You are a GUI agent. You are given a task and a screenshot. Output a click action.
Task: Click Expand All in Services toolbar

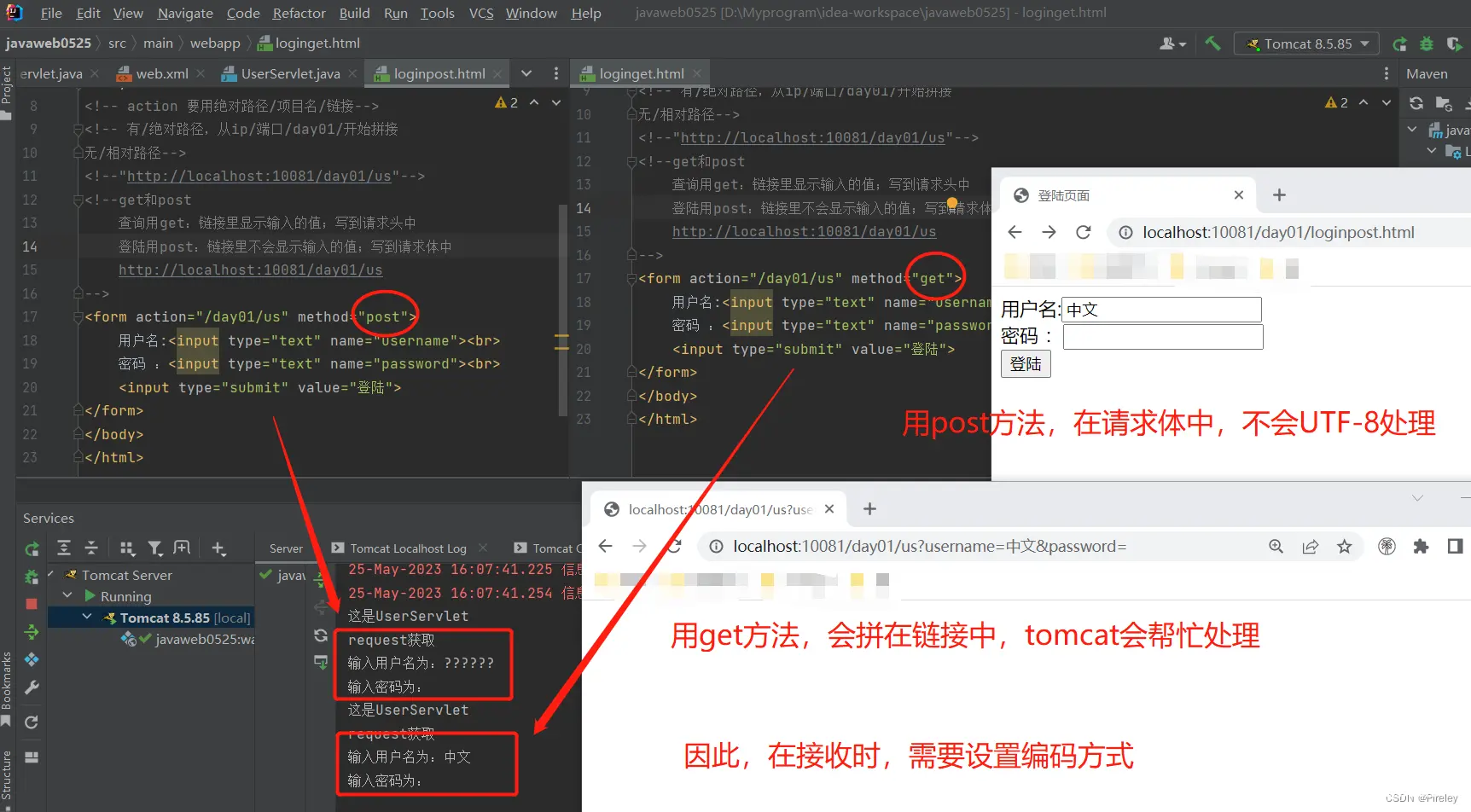click(64, 548)
